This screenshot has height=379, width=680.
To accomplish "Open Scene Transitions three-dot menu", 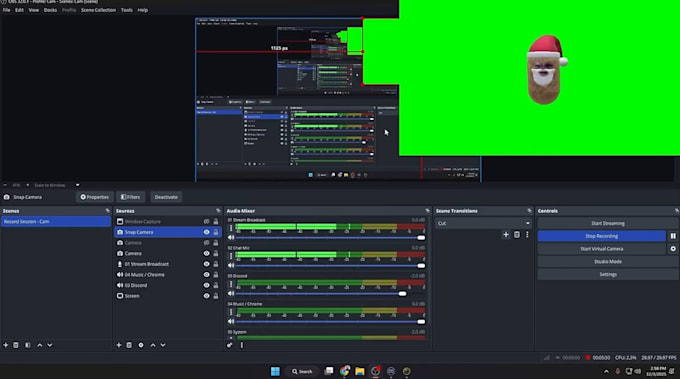I will click(527, 235).
